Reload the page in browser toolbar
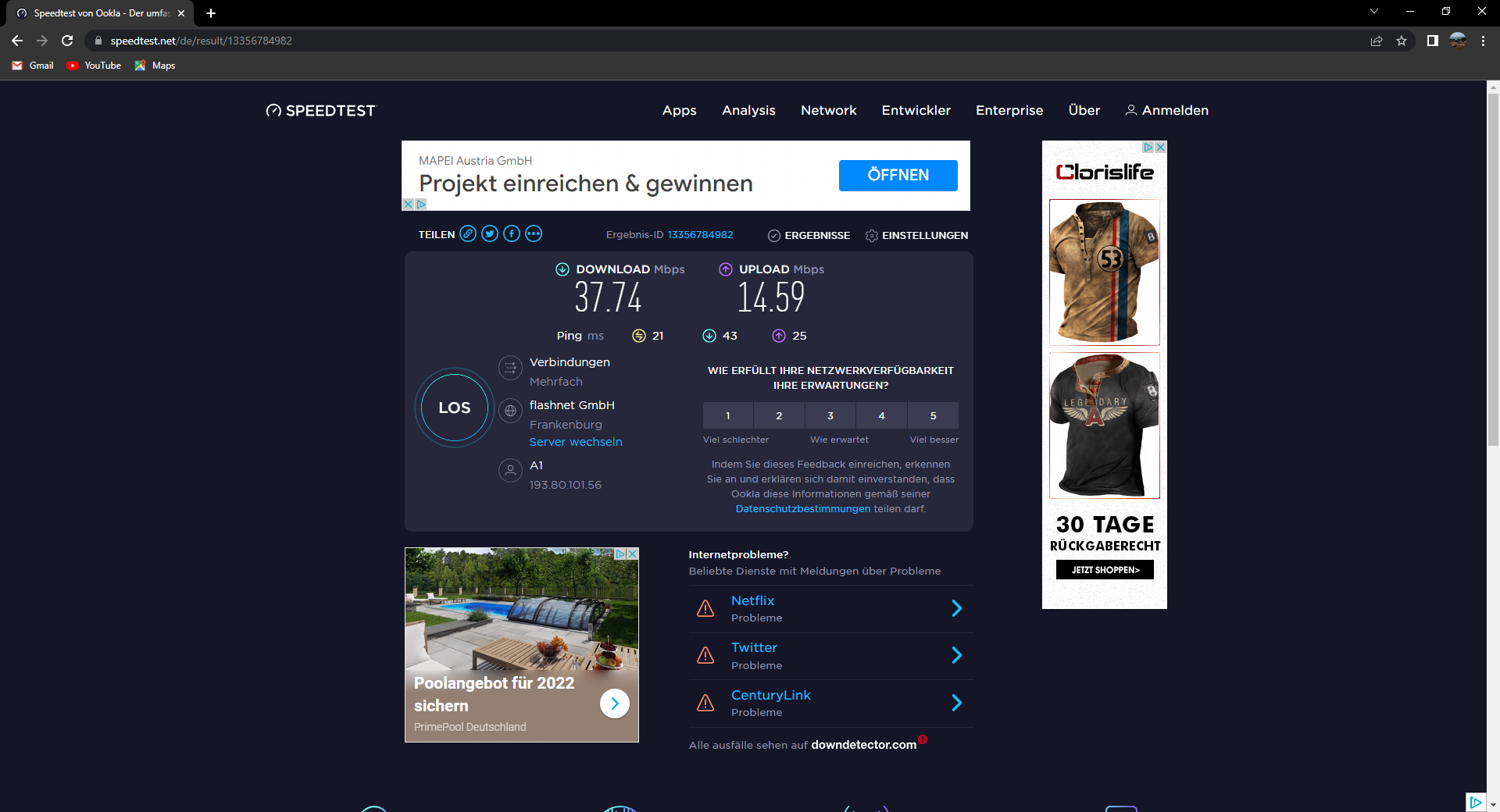 click(67, 41)
